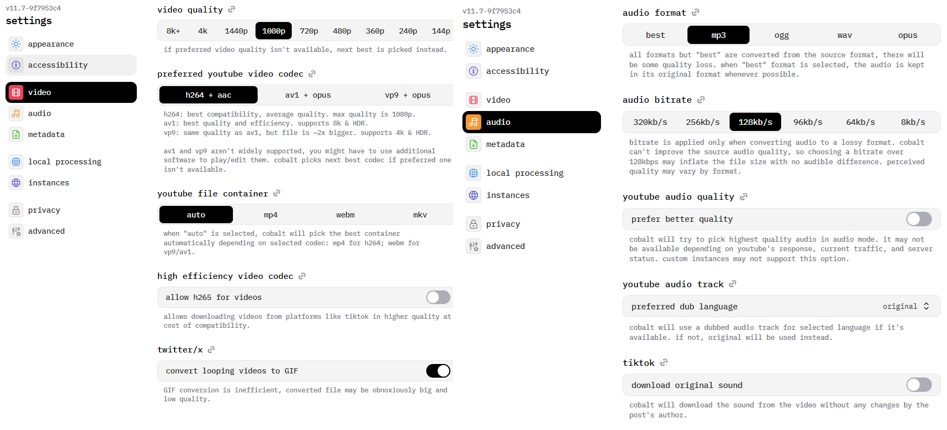This screenshot has width=947, height=430.
Task: Click the red video icon in left sidebar
Action: click(x=16, y=92)
